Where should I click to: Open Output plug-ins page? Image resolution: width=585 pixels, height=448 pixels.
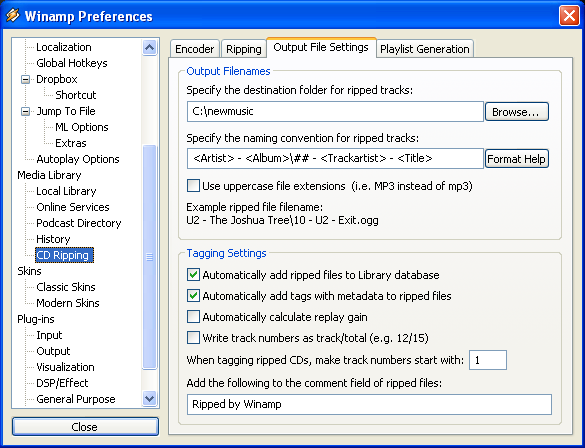click(x=53, y=351)
